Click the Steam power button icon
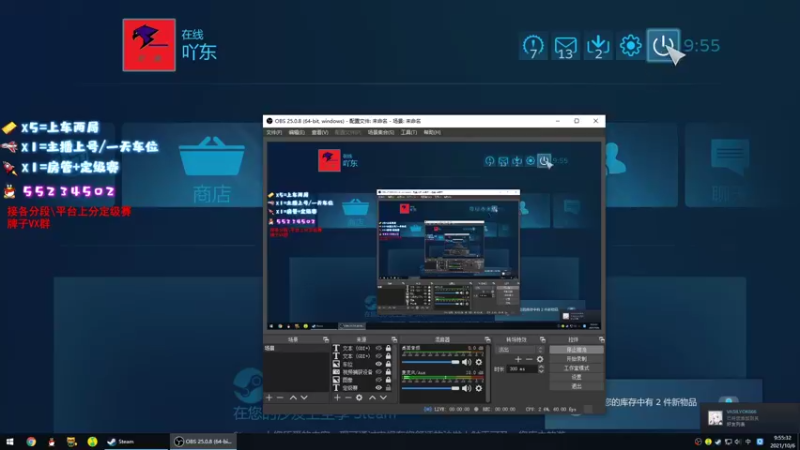The width and height of the screenshot is (800, 450). (x=663, y=46)
